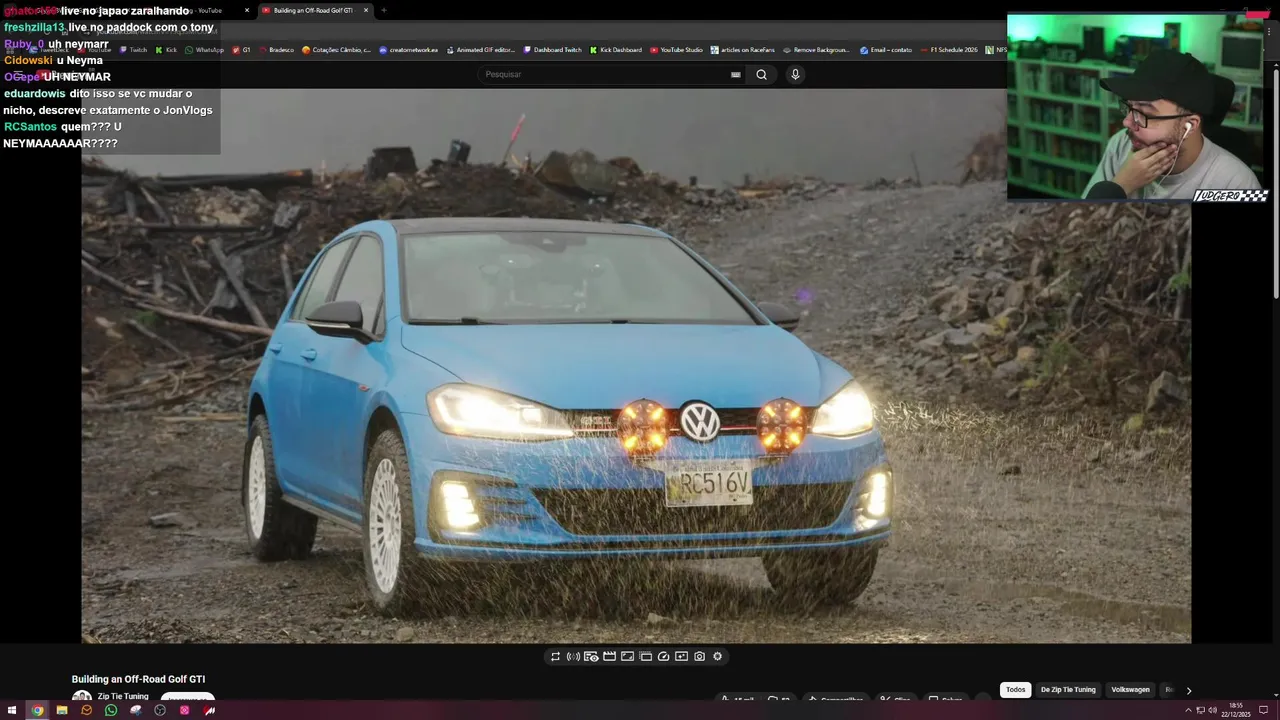Open the articles on RaceFans bookmark

pos(742,50)
